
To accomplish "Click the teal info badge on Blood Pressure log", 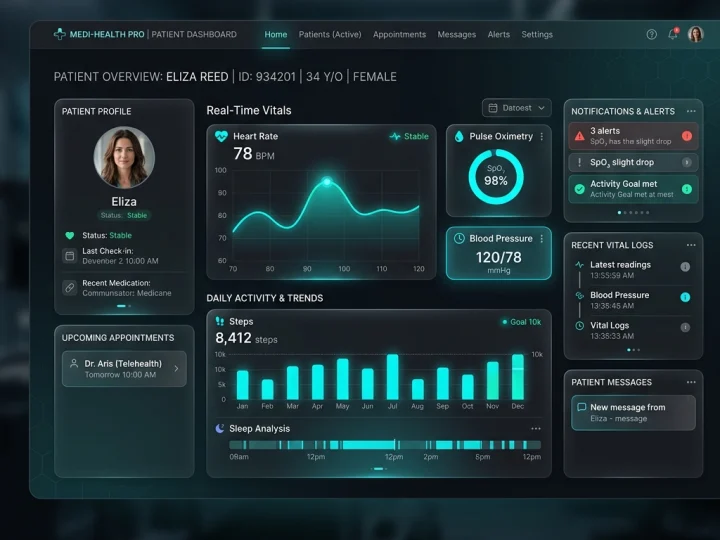I will 685,297.
